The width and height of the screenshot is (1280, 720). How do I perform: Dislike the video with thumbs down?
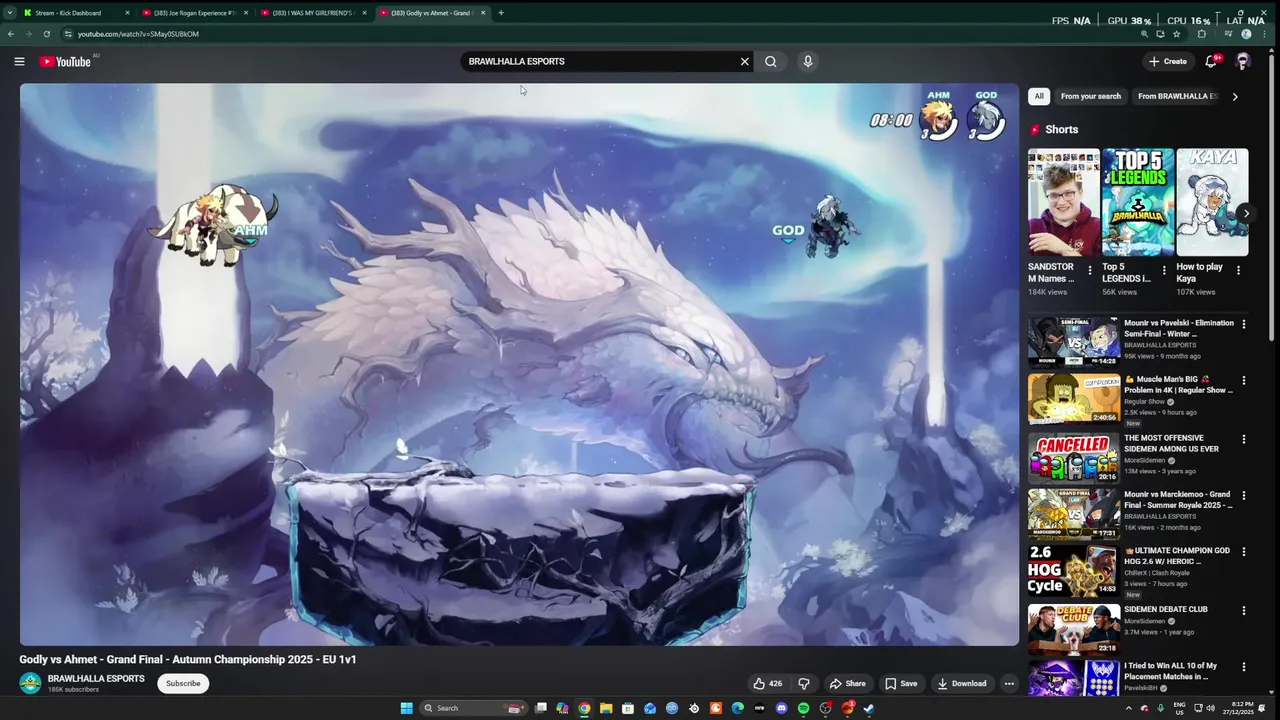point(804,684)
